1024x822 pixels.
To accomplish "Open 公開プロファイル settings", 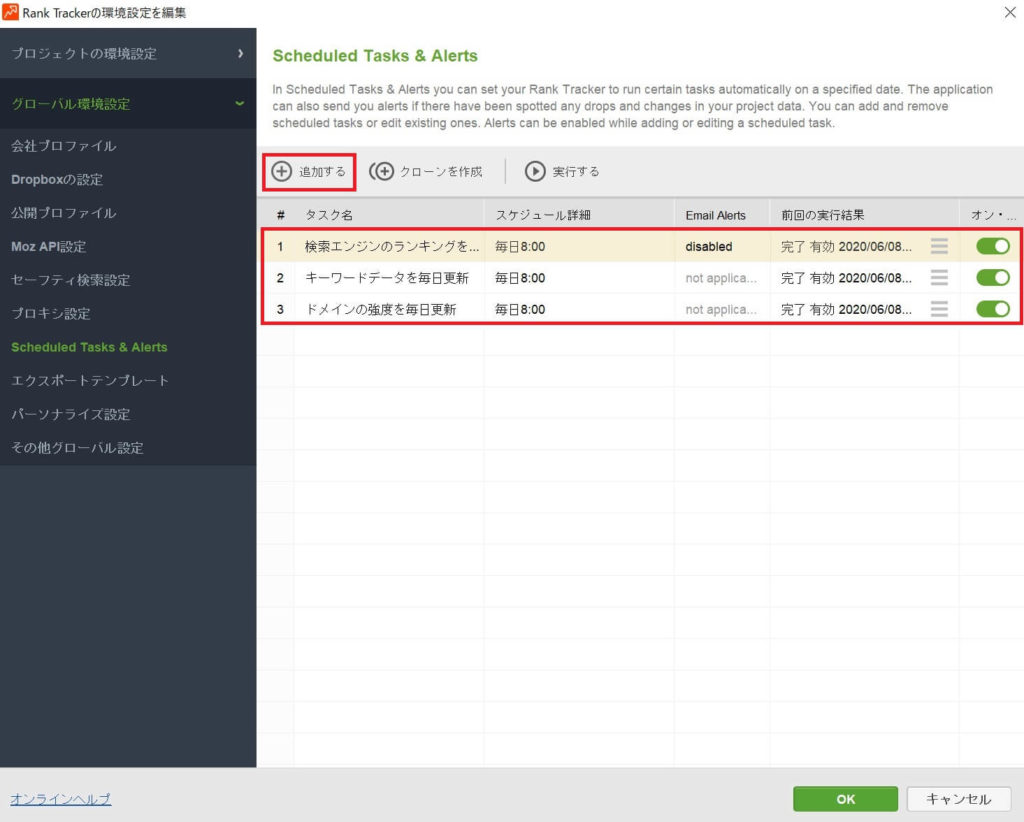I will [63, 213].
